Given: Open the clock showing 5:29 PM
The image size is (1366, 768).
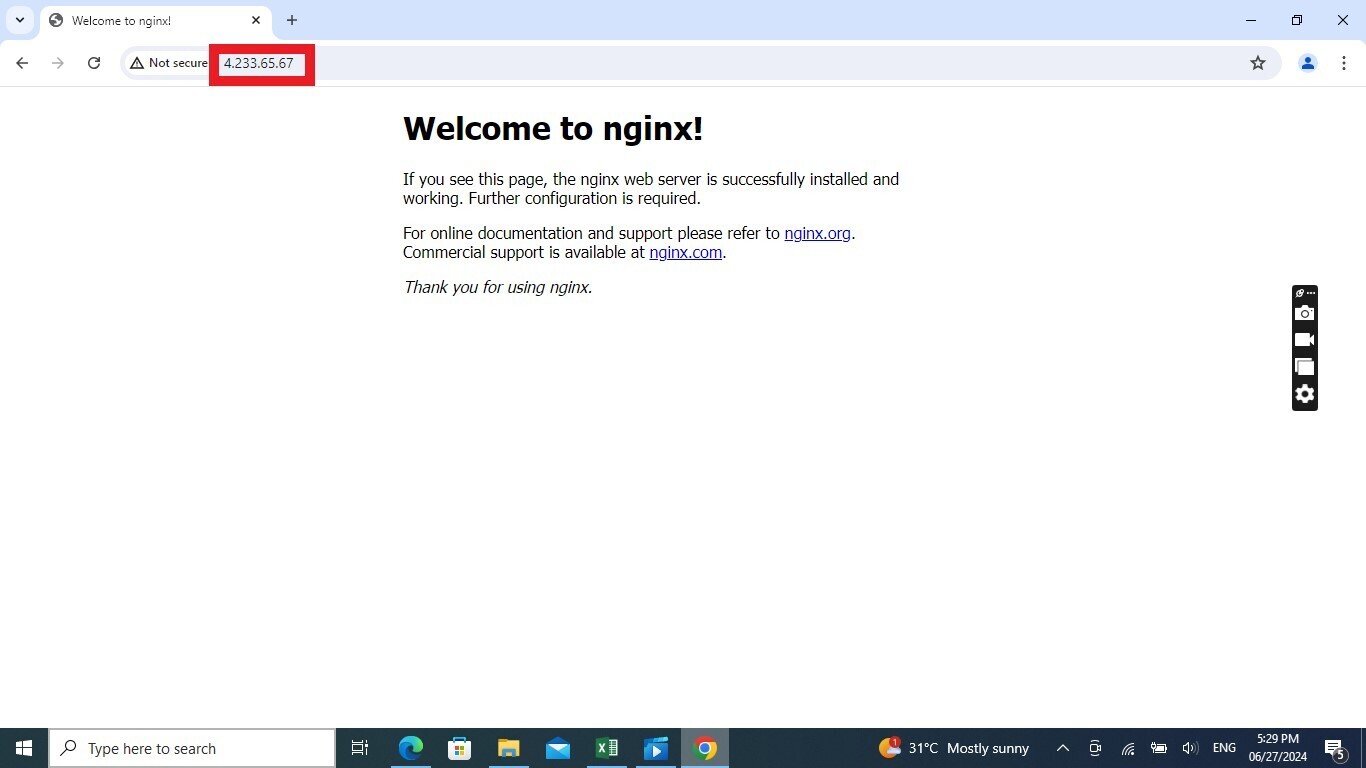Looking at the screenshot, I should pos(1277,748).
